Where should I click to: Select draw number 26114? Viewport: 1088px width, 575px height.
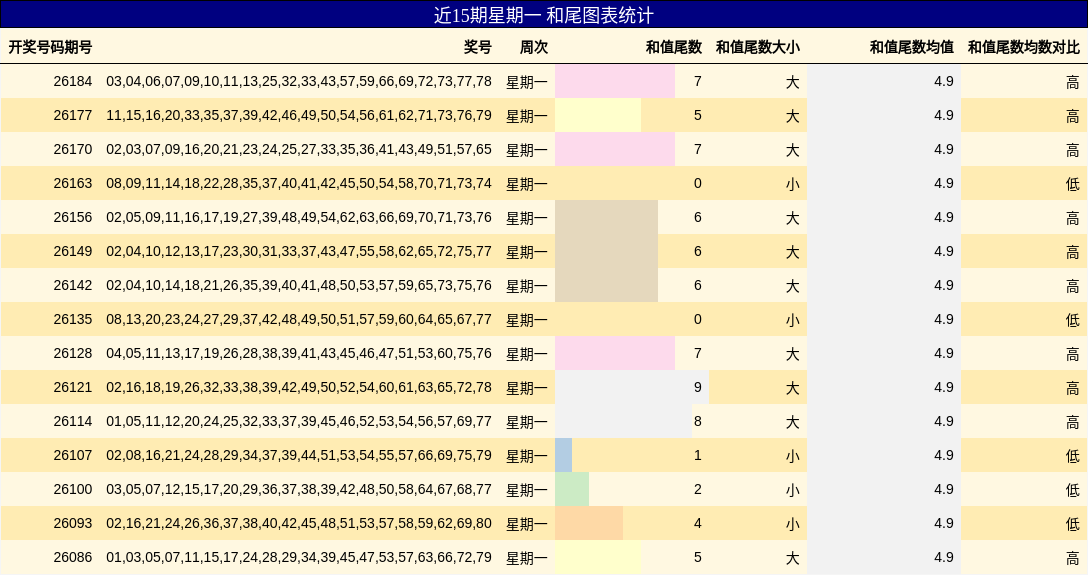pyautogui.click(x=73, y=421)
